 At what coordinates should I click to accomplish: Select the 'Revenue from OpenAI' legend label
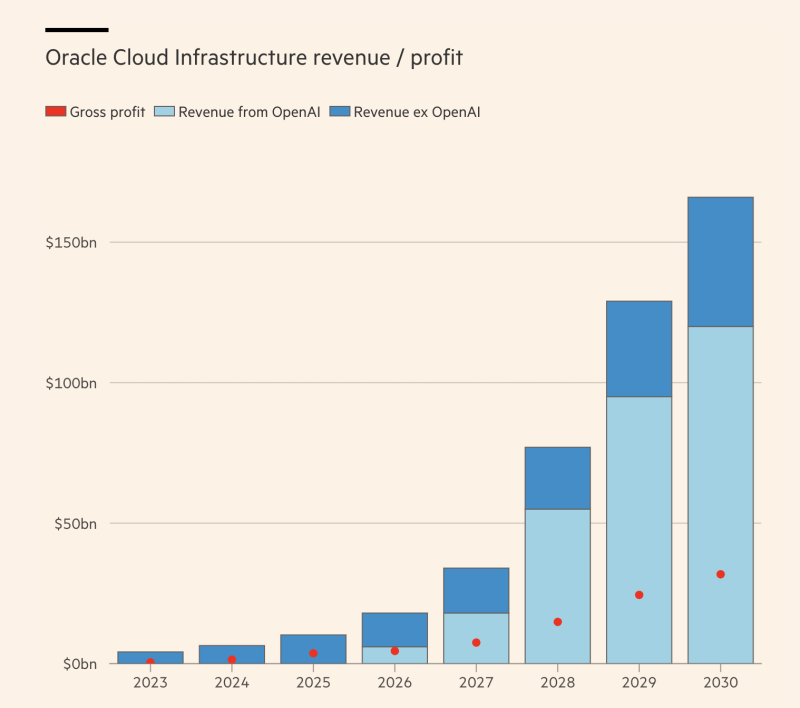249,112
